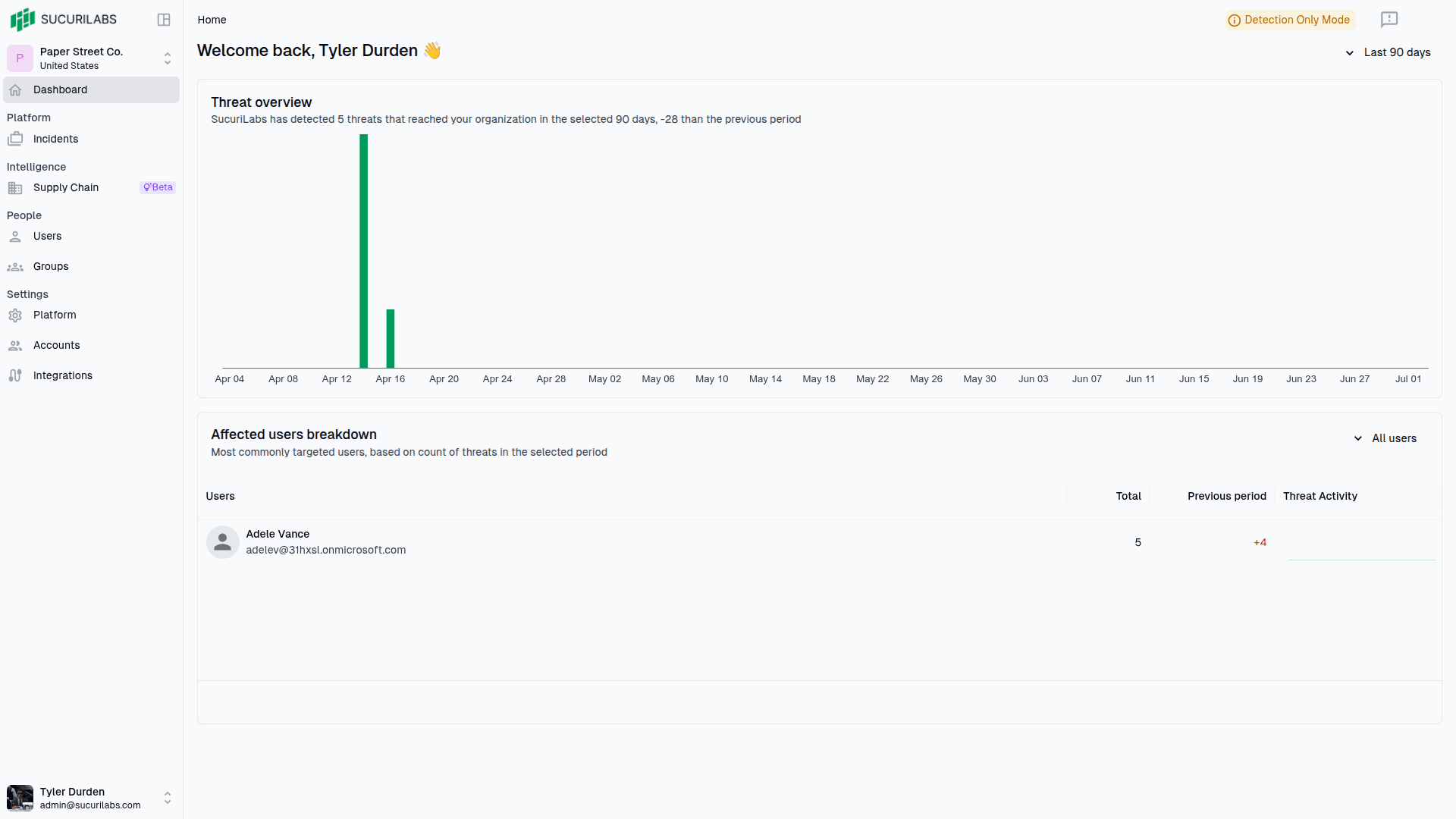Click the Users column header
This screenshot has width=1456, height=819.
220,496
